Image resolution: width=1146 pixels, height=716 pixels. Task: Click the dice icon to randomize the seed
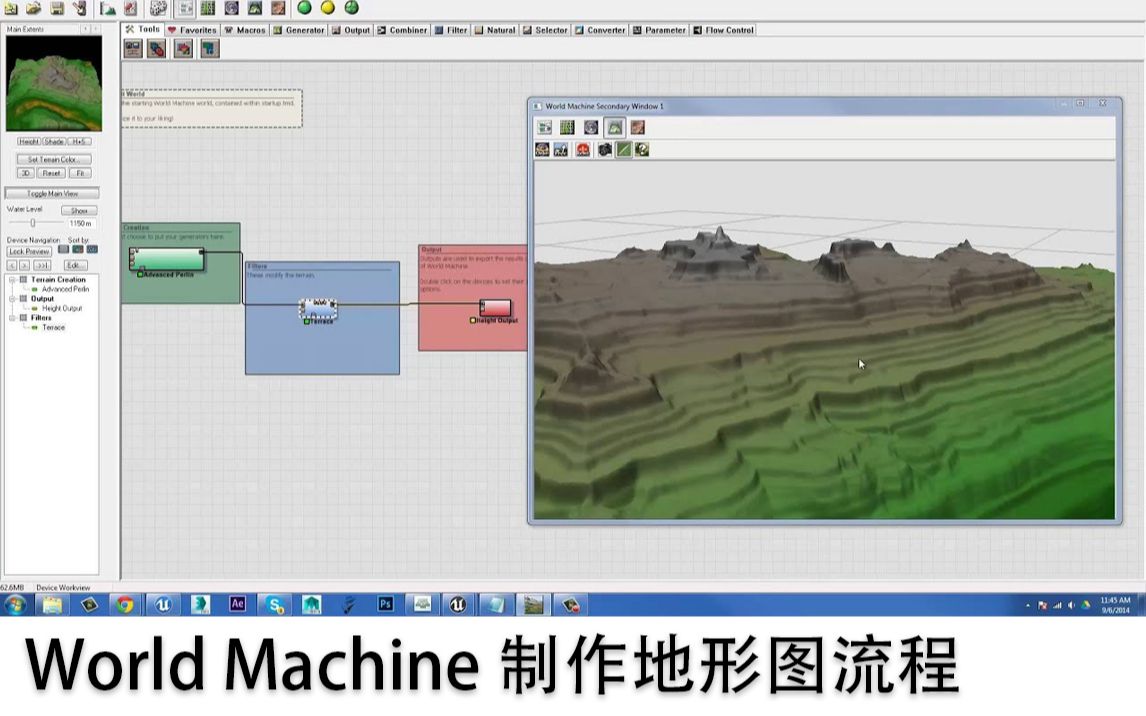[157, 10]
